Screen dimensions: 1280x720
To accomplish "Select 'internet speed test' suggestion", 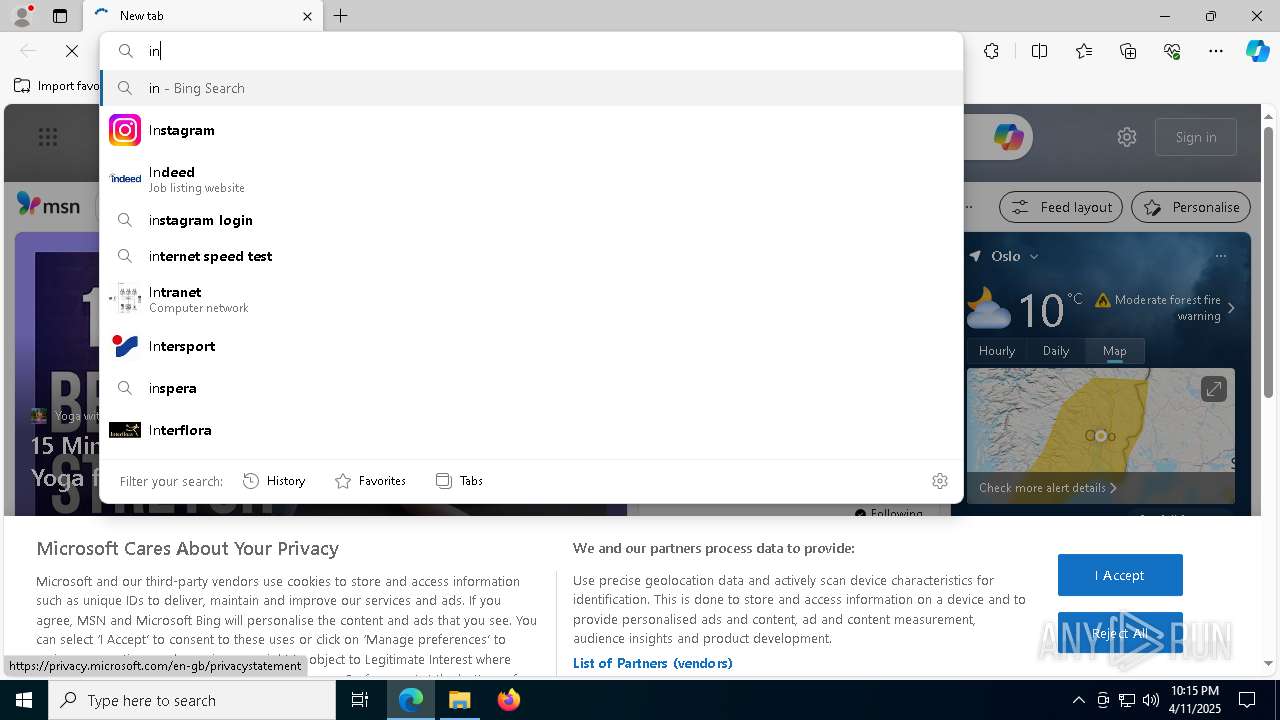I will [x=531, y=256].
